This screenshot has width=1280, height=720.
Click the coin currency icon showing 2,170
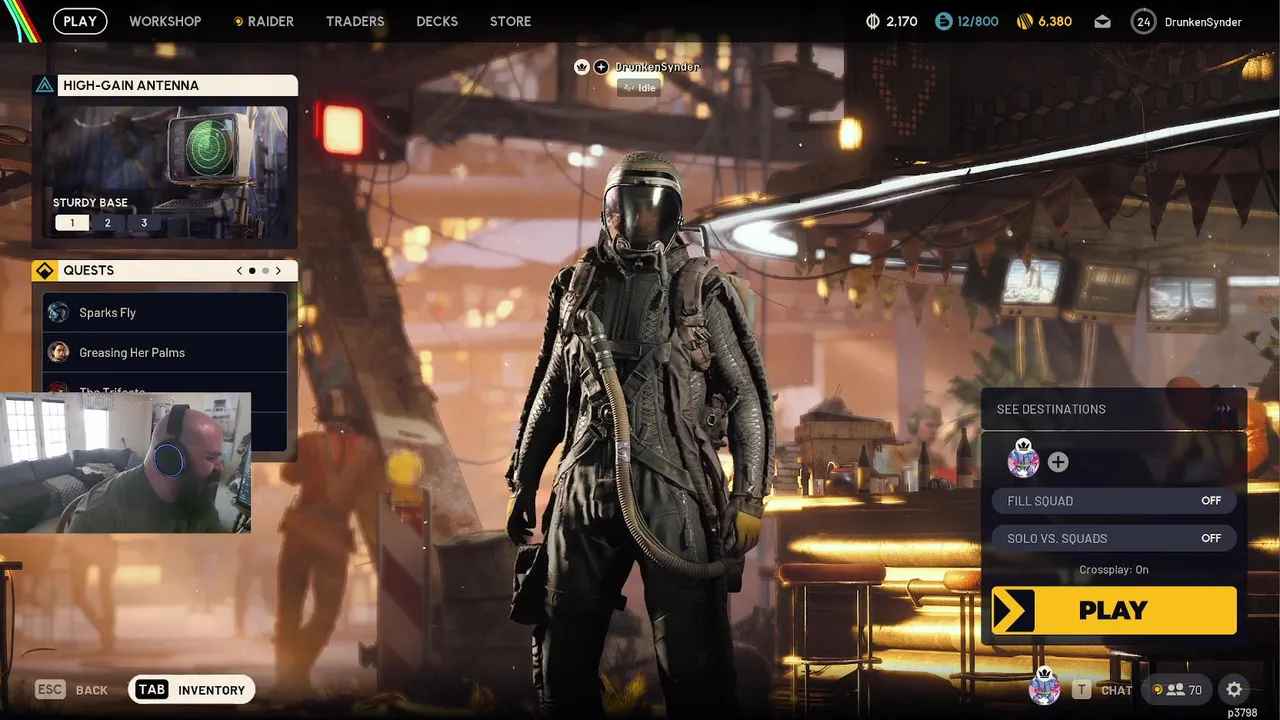[x=871, y=22]
